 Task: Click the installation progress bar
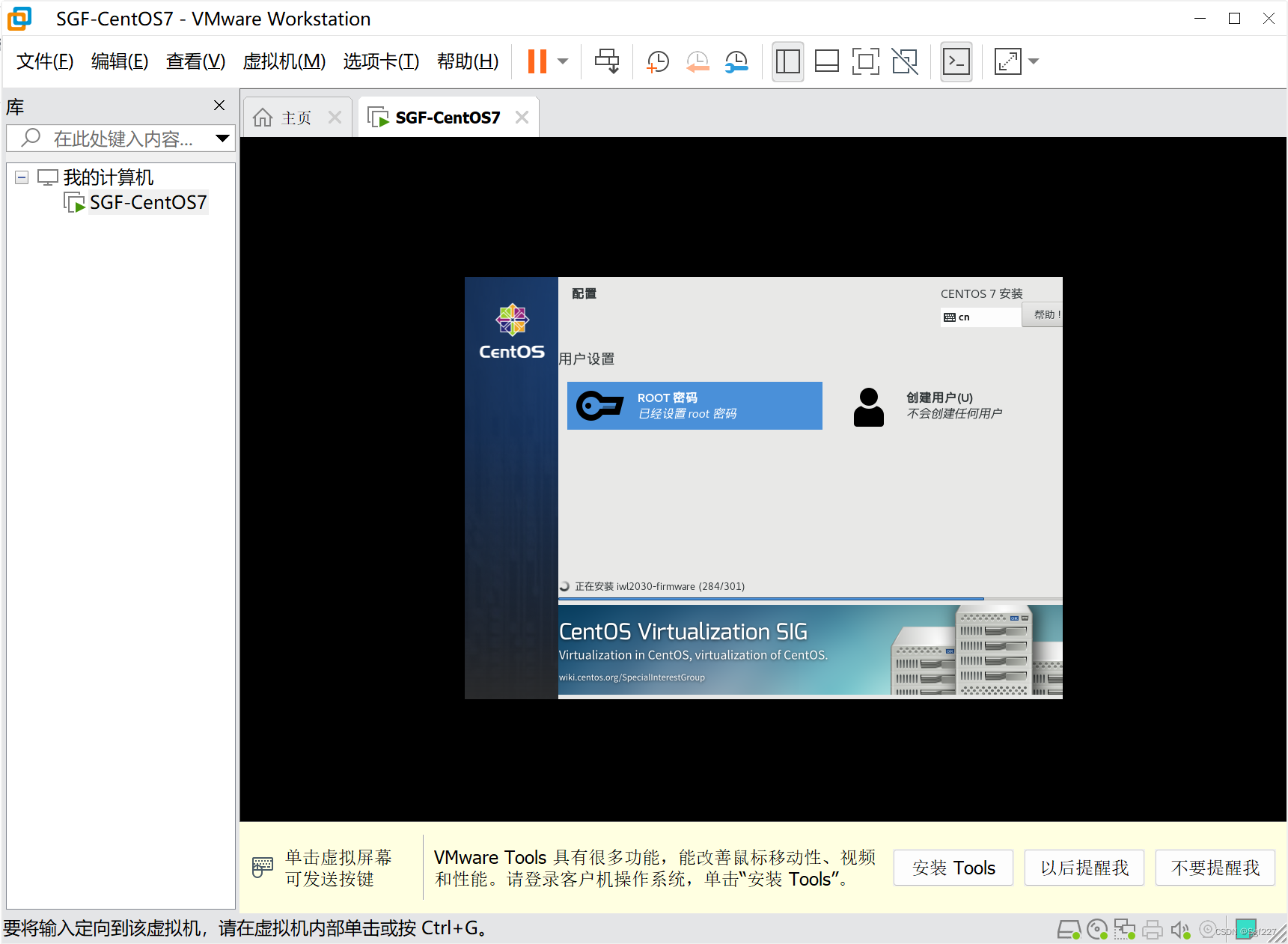[x=811, y=599]
